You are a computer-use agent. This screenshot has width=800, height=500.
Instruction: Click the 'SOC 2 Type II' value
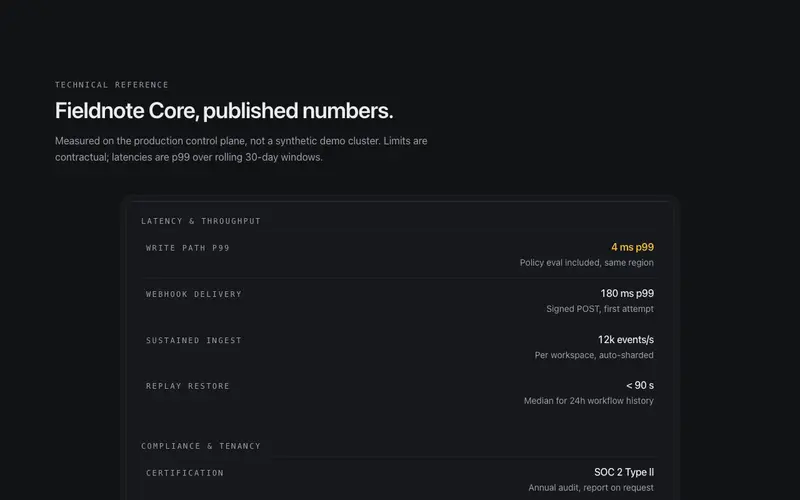(x=624, y=472)
